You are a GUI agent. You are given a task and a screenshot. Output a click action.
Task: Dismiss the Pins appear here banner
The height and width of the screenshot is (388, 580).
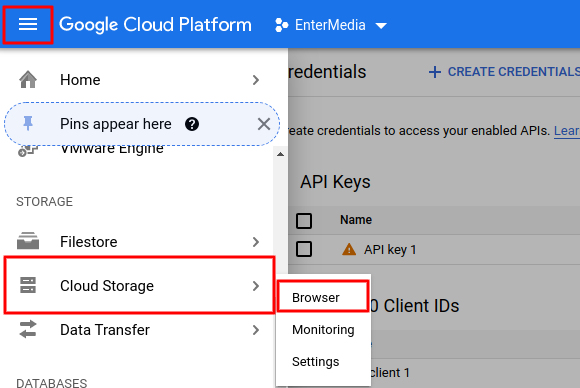point(264,124)
